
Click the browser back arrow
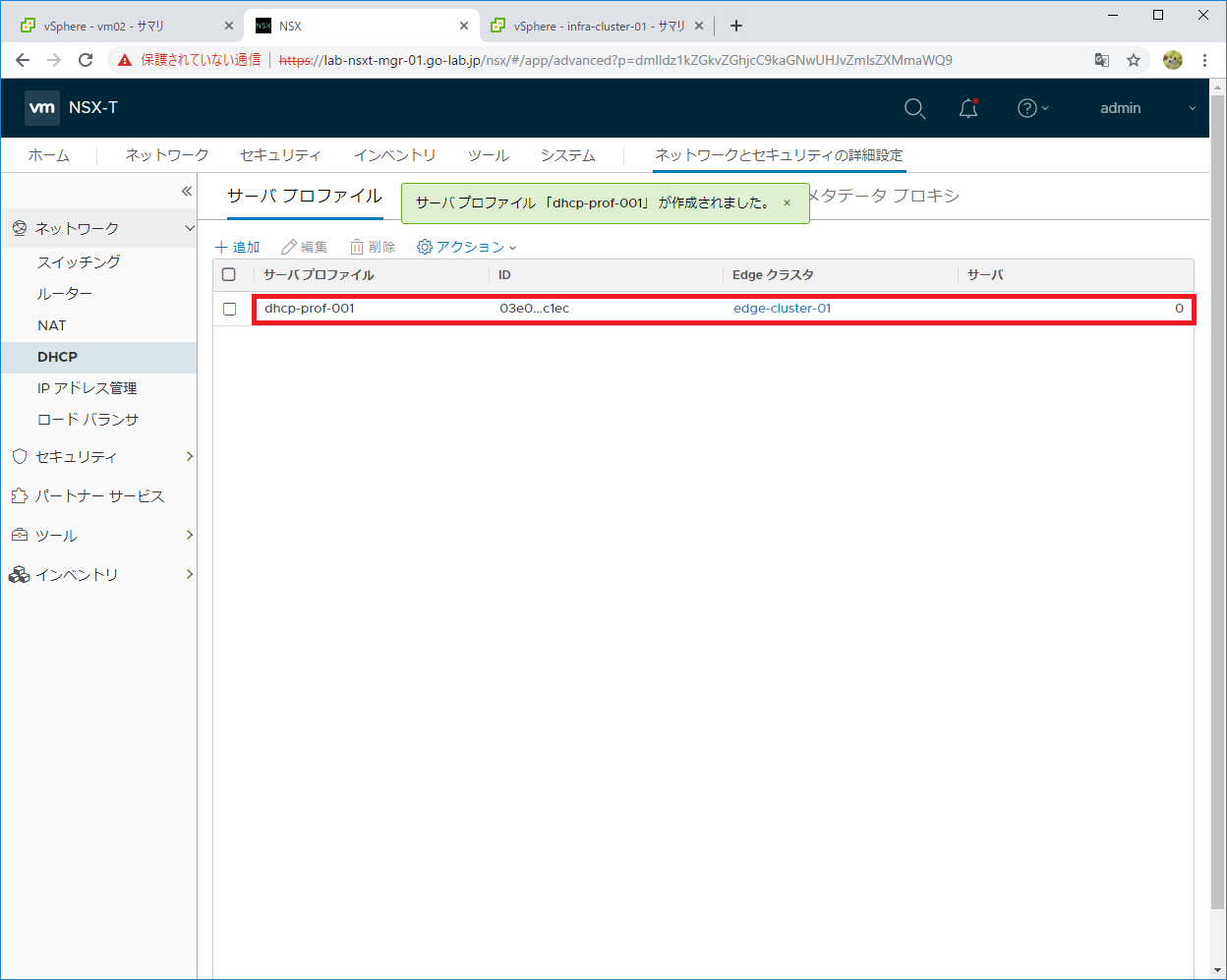click(23, 60)
